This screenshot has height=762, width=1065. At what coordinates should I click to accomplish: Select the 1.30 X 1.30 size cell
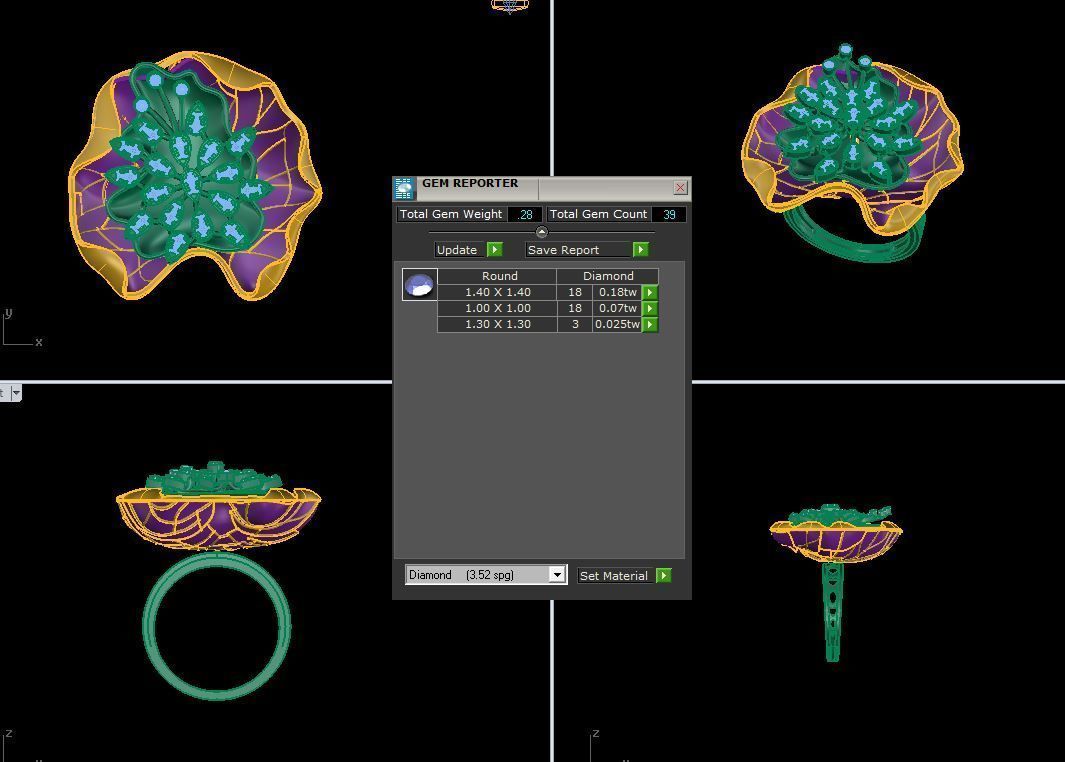pyautogui.click(x=497, y=325)
